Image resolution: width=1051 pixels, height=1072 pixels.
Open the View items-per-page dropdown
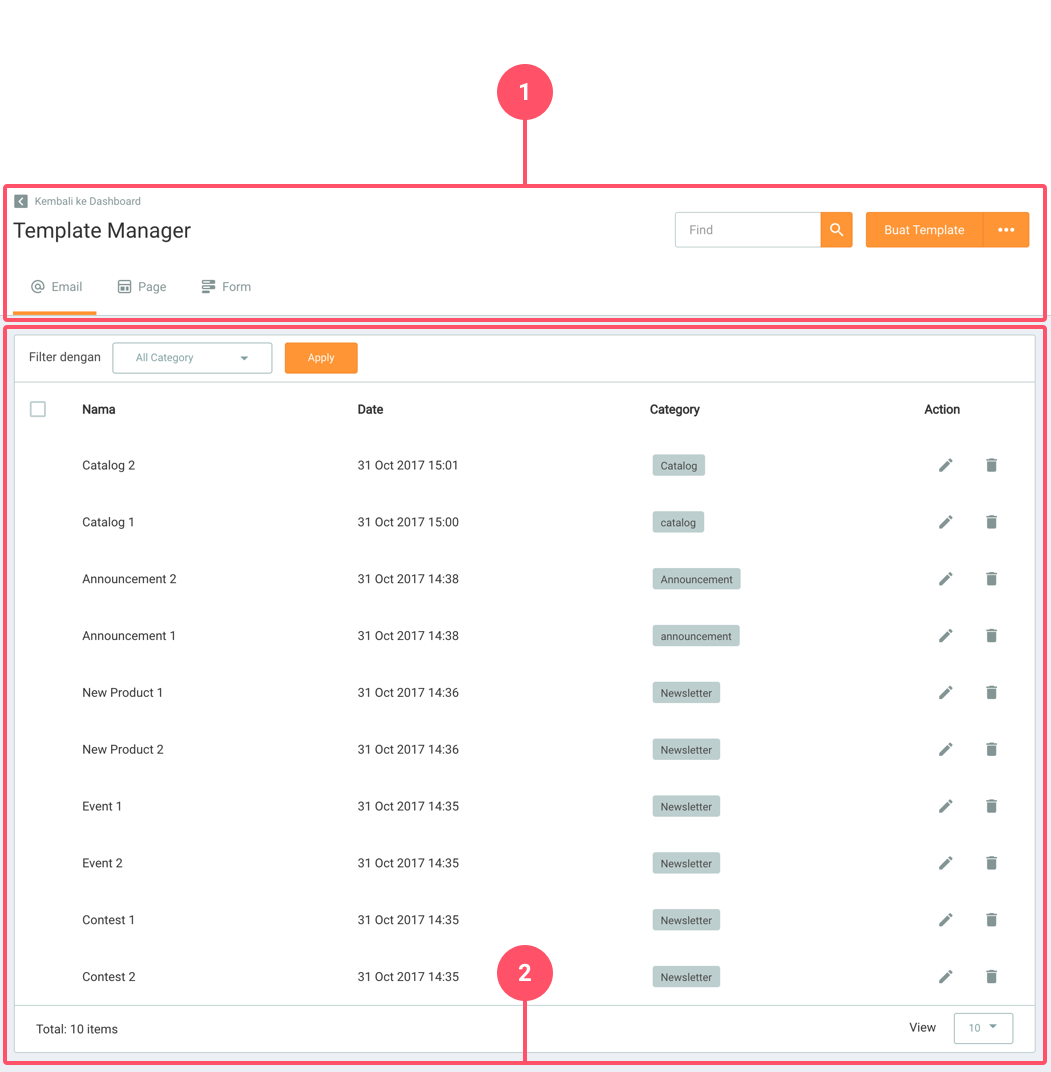coord(983,1027)
